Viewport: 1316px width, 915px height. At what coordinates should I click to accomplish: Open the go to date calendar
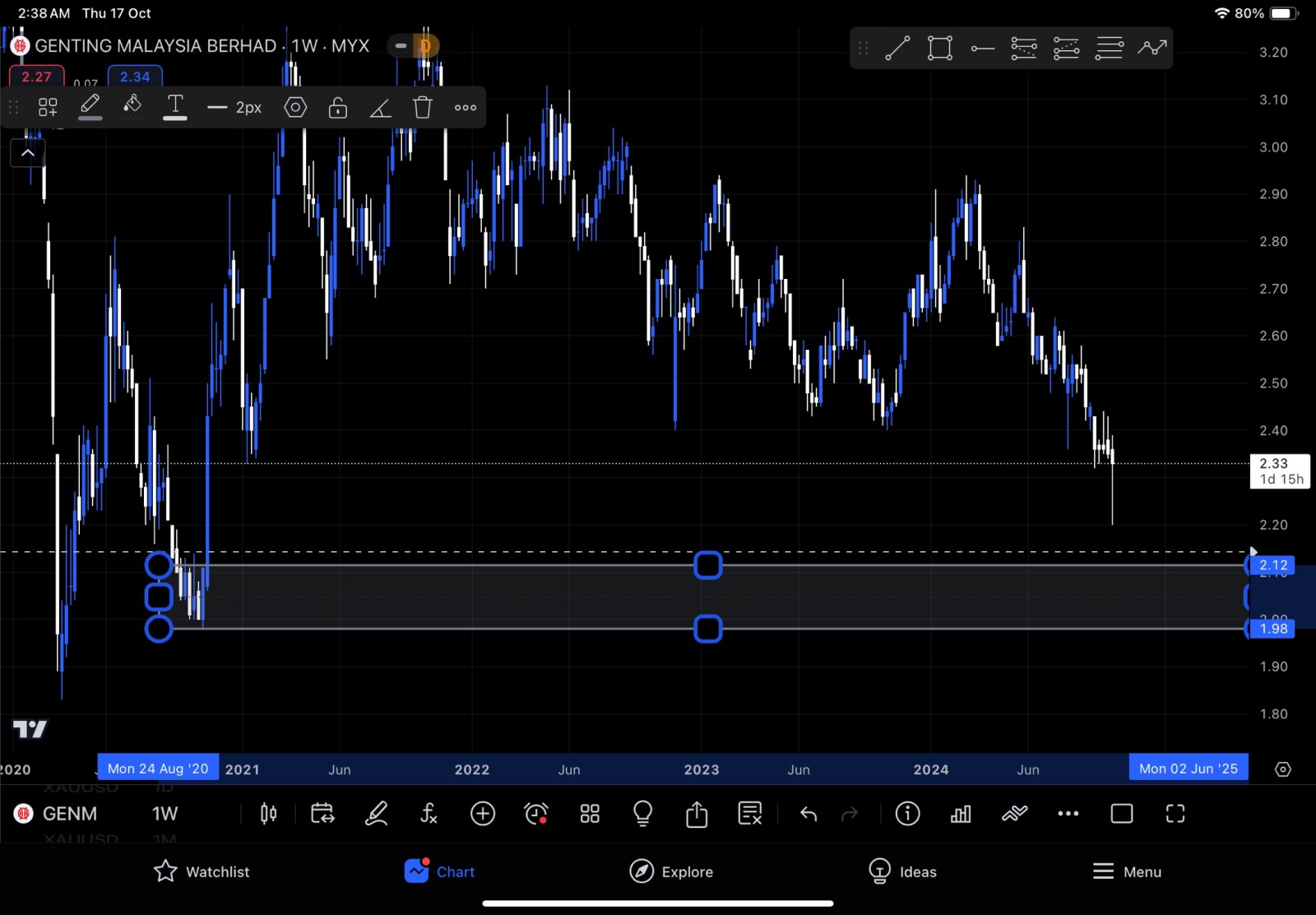coord(322,814)
